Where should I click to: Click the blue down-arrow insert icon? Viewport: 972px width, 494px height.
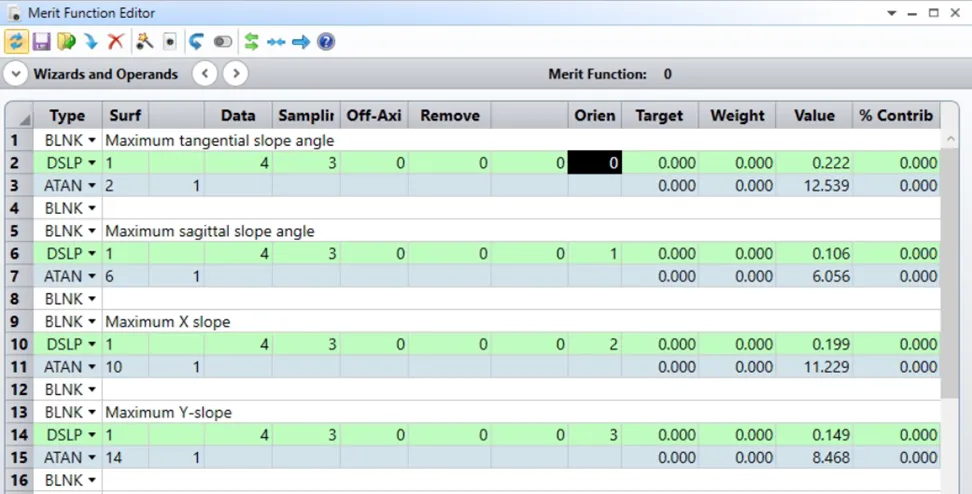[x=91, y=42]
